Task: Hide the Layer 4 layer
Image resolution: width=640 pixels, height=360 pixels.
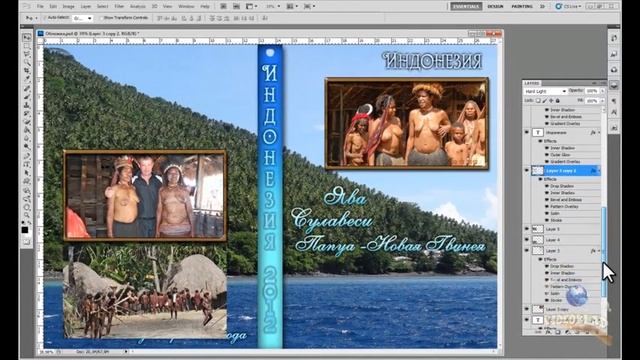Action: pos(527,240)
